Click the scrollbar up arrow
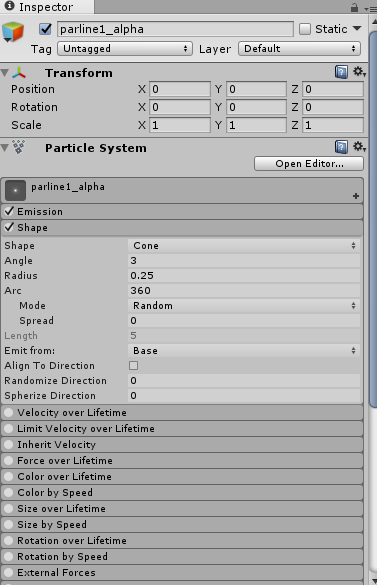The height and width of the screenshot is (585, 377). (x=373, y=22)
